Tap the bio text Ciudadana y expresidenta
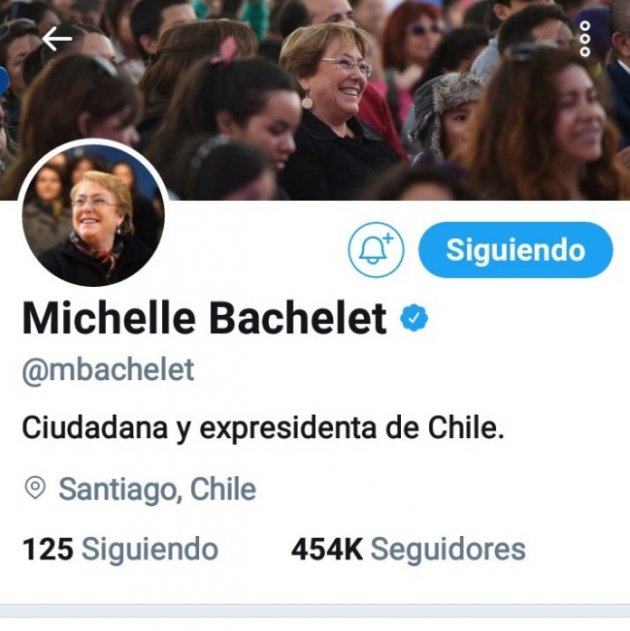The width and height of the screenshot is (630, 631). 263,428
